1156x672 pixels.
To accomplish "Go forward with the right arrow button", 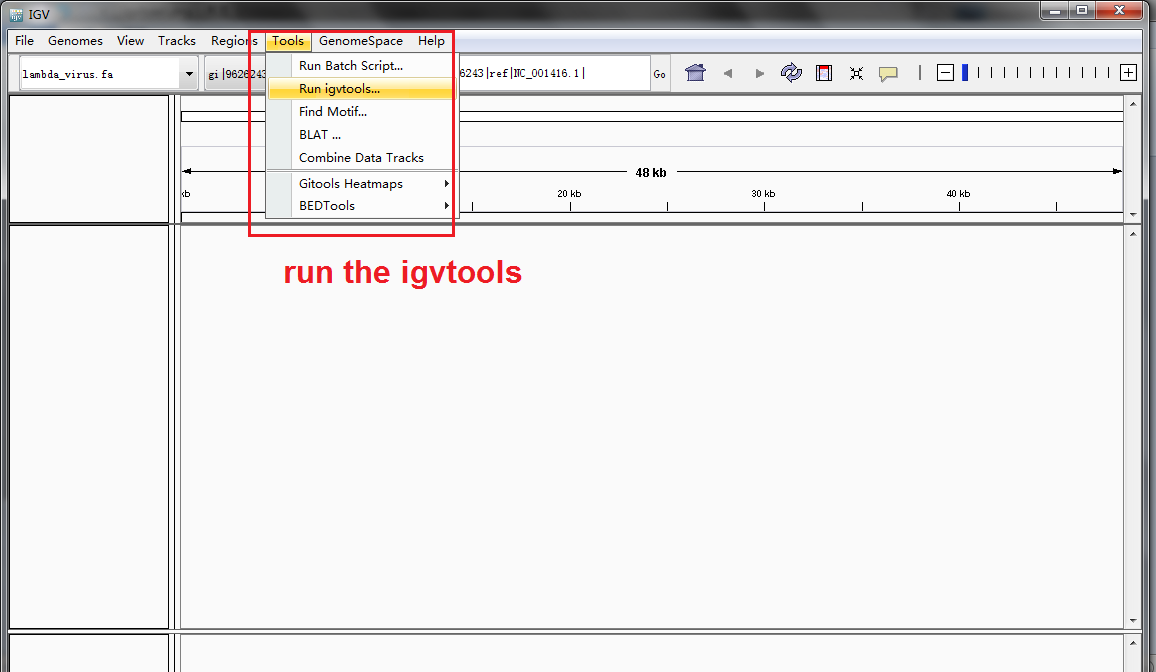I will [759, 73].
